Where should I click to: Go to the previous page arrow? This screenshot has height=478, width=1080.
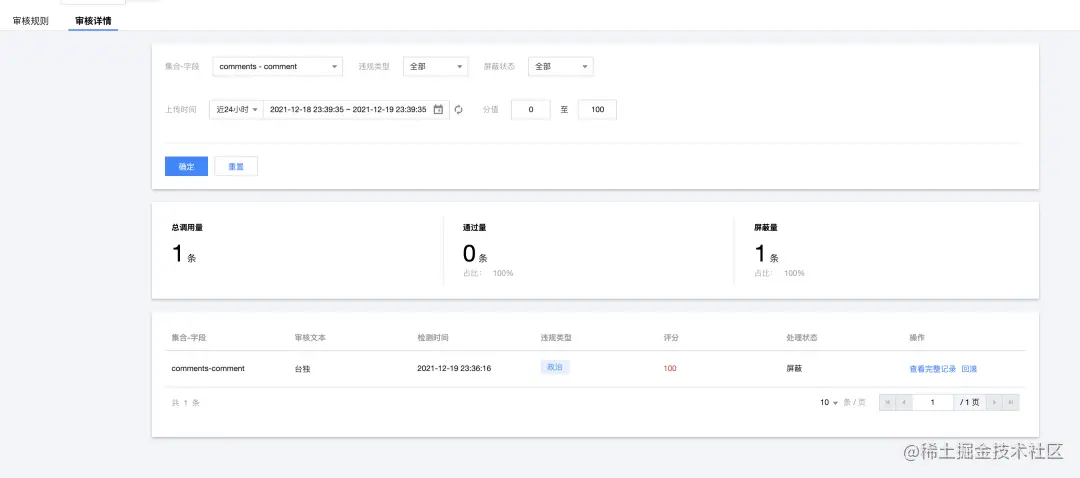[904, 402]
